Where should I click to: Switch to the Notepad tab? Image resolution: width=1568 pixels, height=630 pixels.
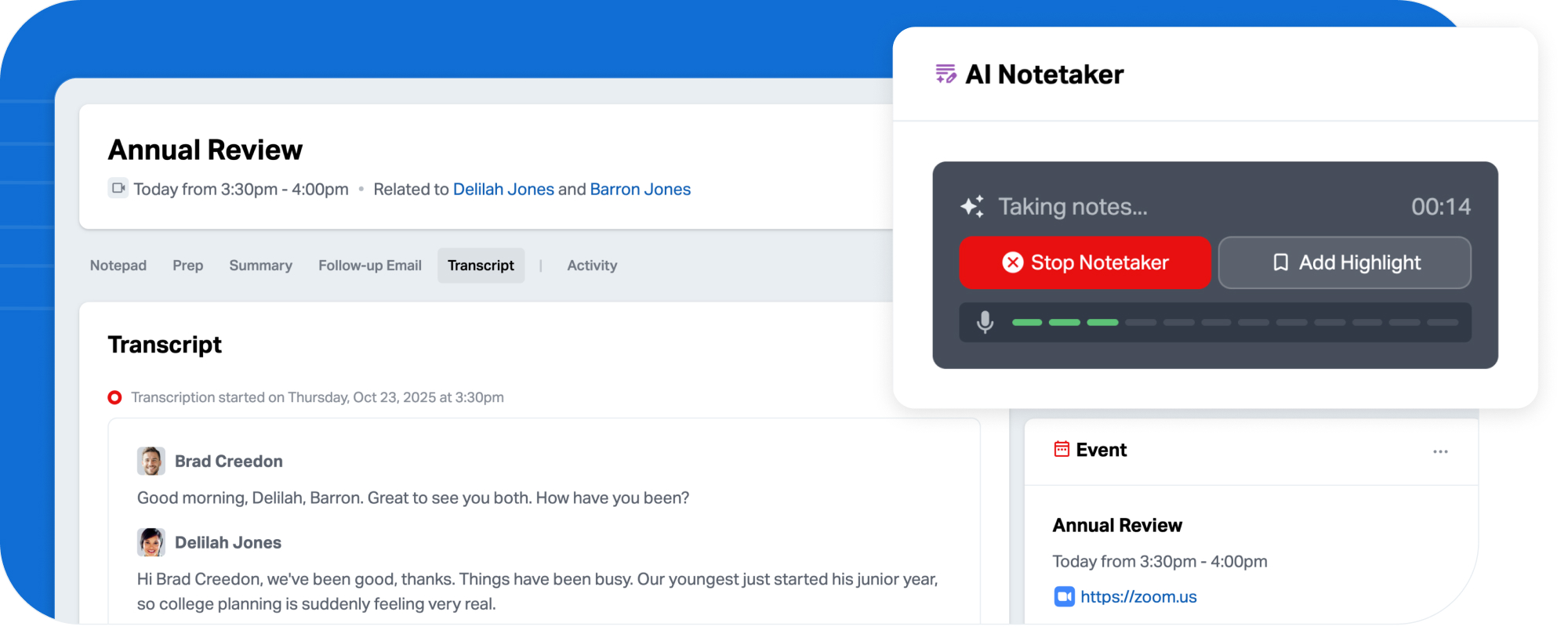pos(118,266)
